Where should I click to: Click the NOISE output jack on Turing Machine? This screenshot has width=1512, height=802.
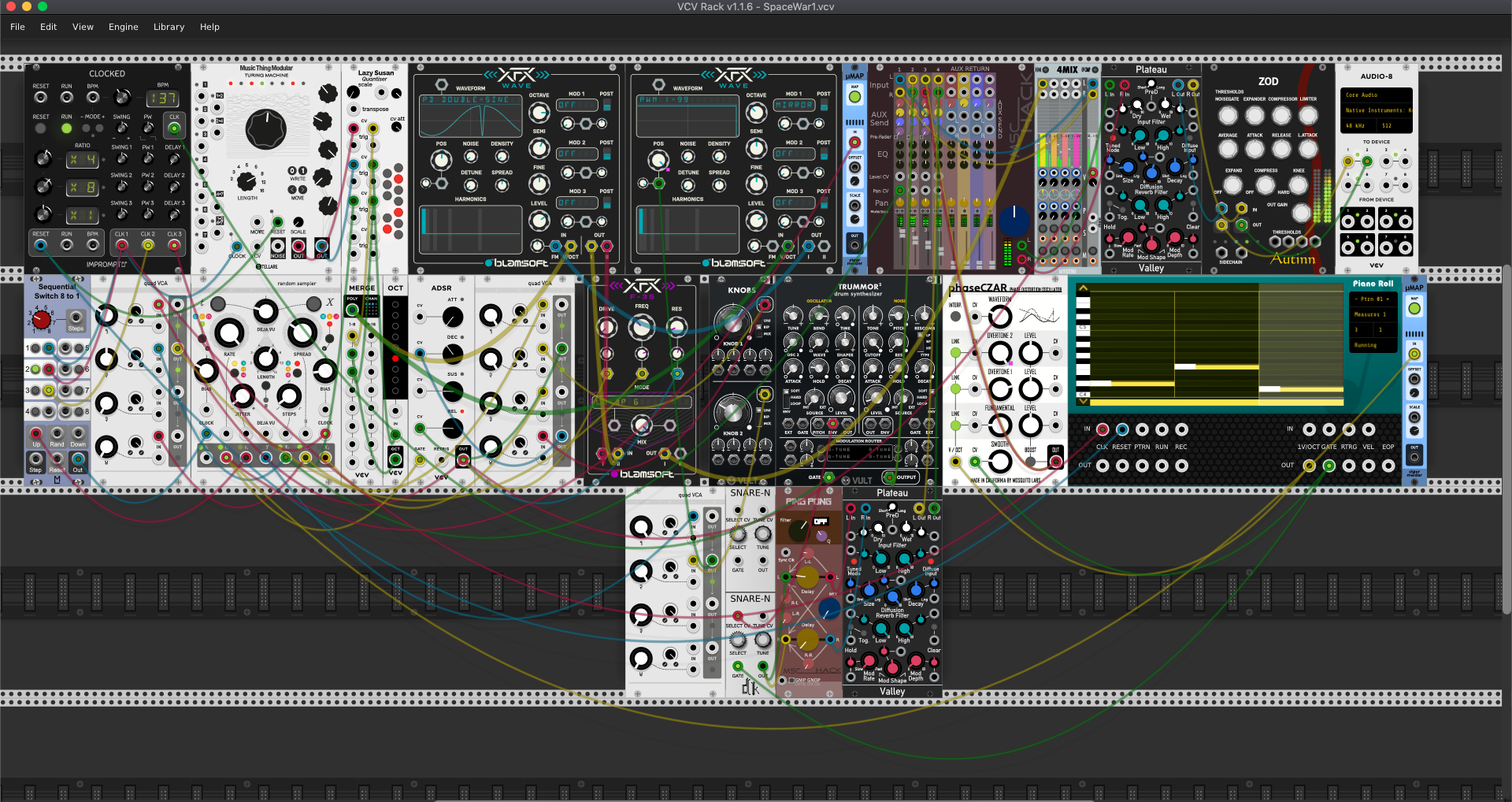click(x=278, y=246)
